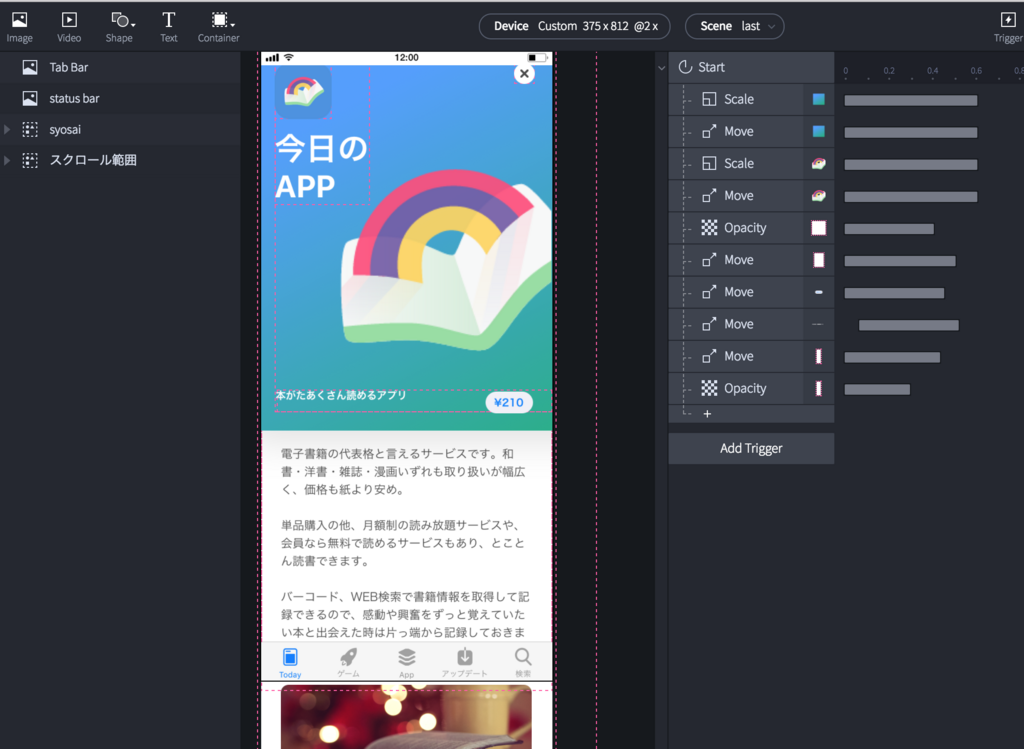Click the white square thumbnail on Opacity row

click(x=818, y=227)
